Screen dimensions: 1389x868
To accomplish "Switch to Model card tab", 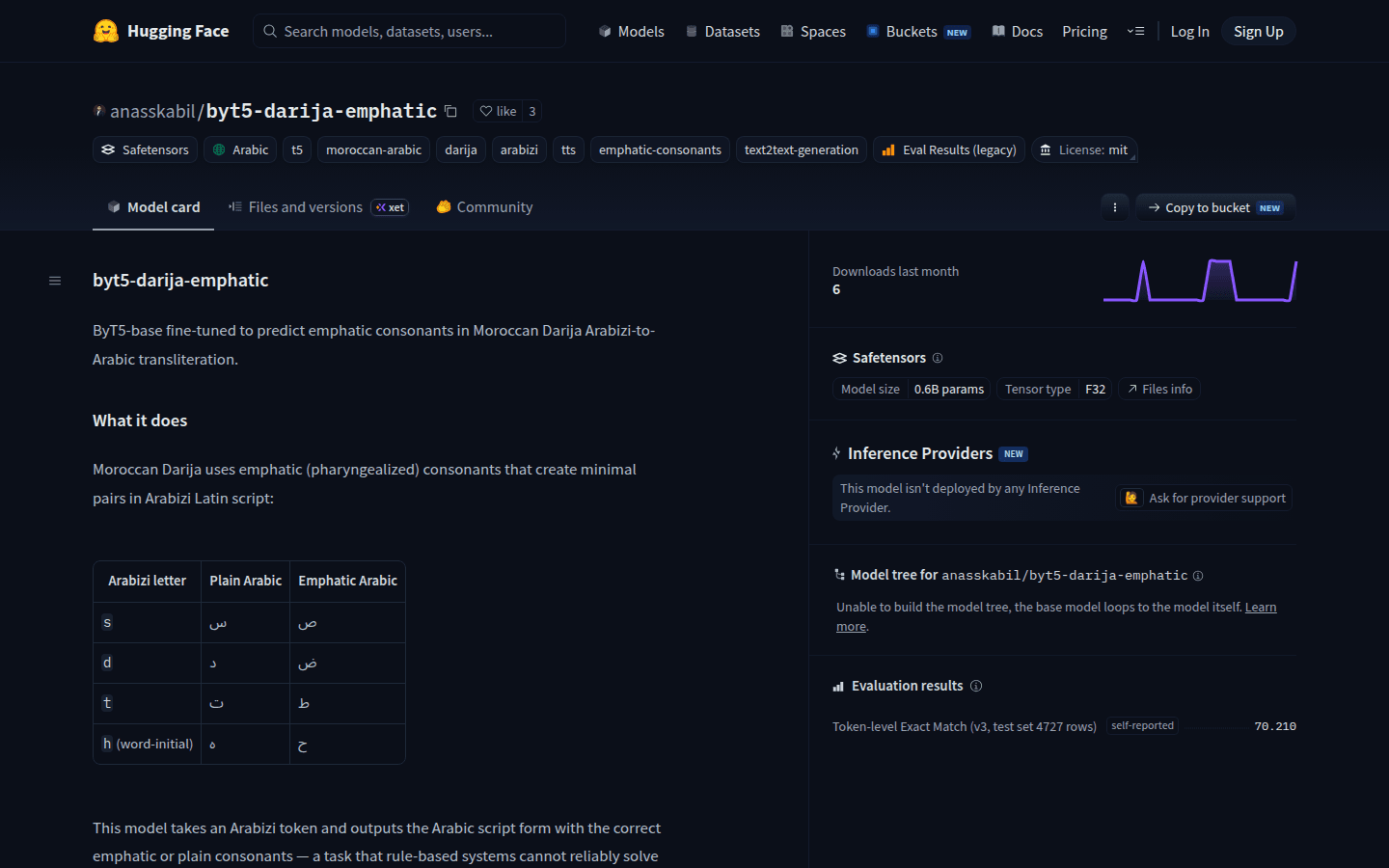I will 153,207.
